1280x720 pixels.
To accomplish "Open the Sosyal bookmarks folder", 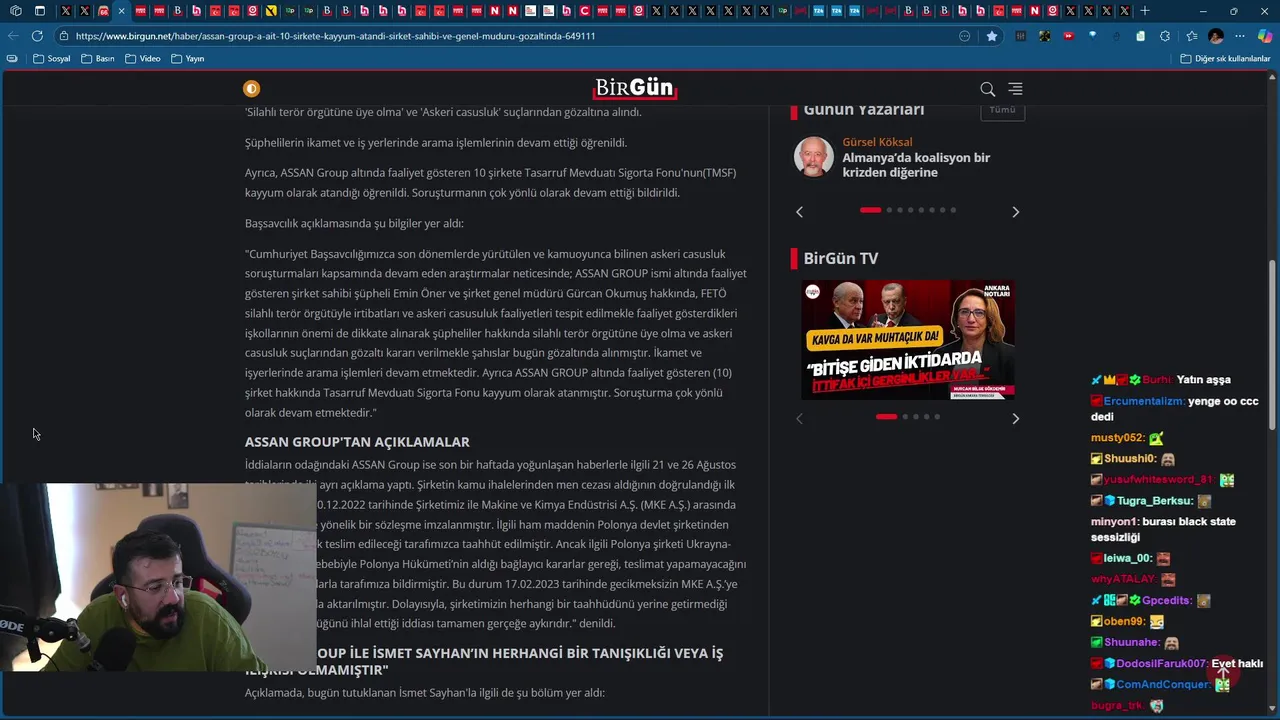I will 52,59.
